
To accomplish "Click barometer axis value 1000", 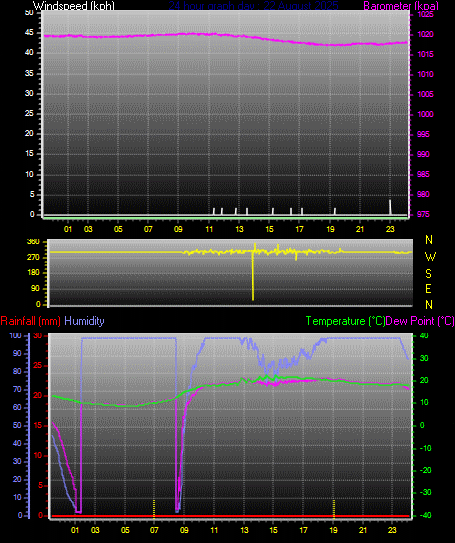I will point(425,114).
